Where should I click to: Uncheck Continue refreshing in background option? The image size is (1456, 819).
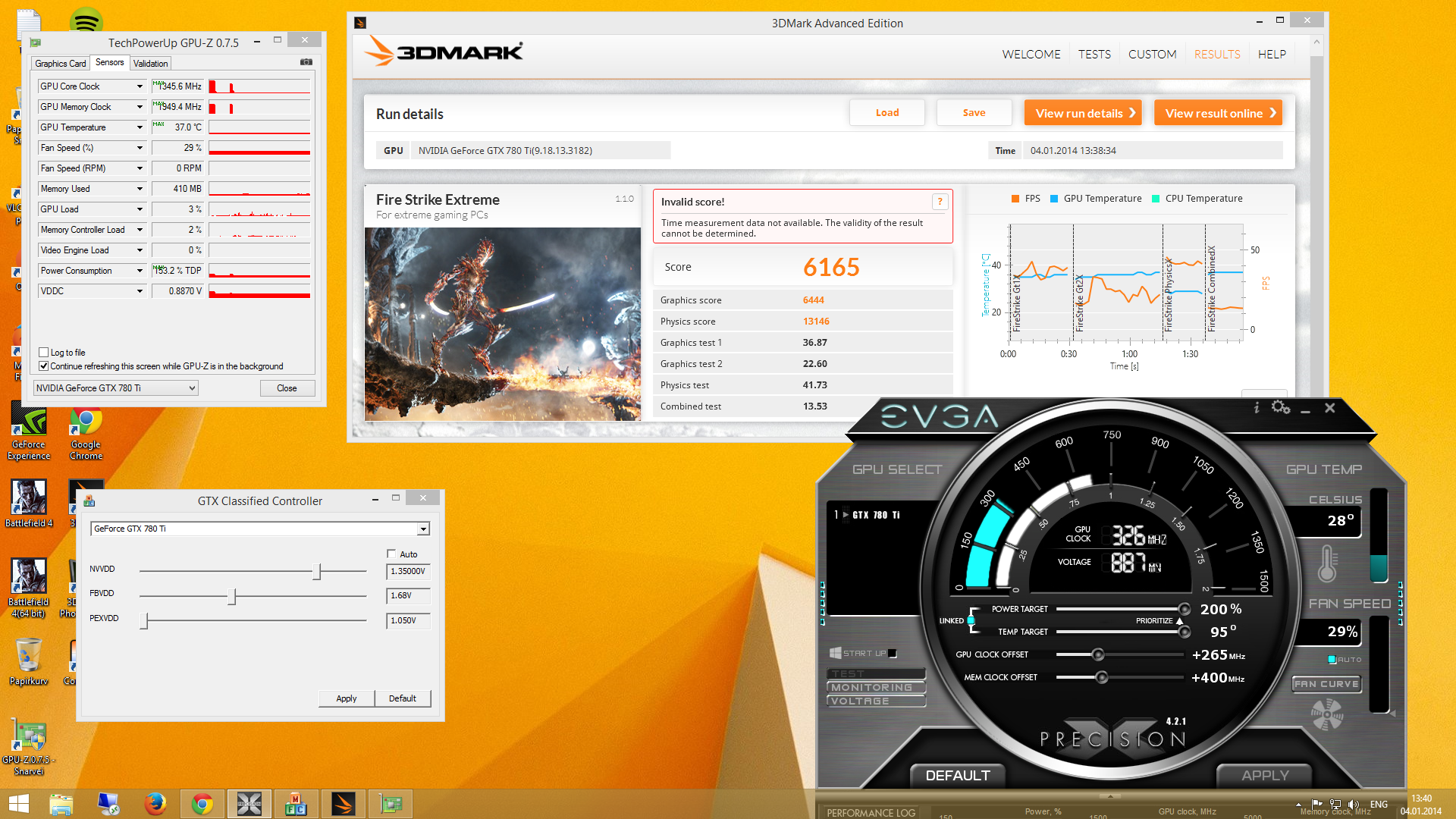coord(44,366)
